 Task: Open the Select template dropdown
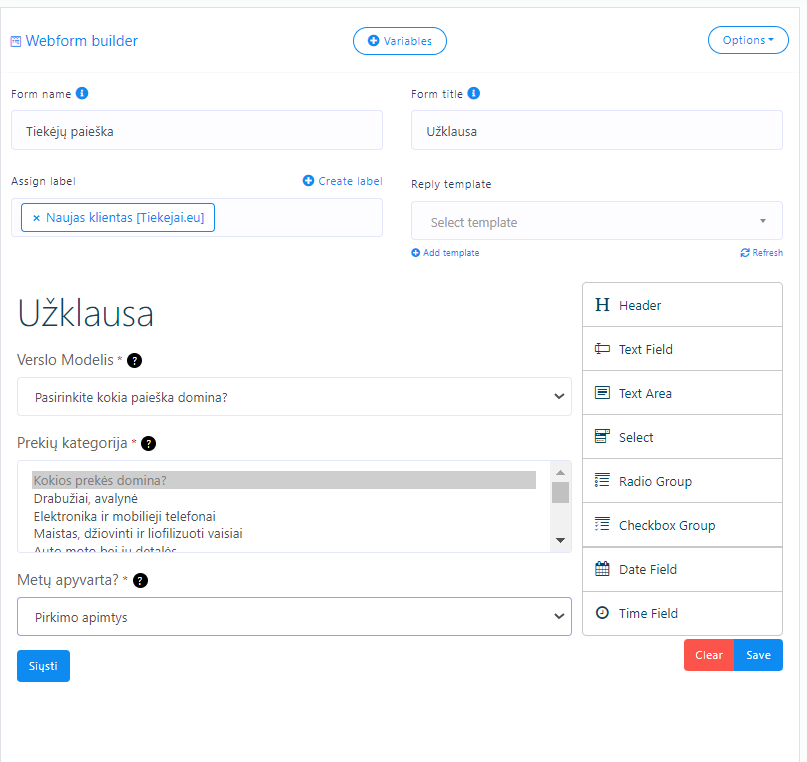click(x=597, y=221)
